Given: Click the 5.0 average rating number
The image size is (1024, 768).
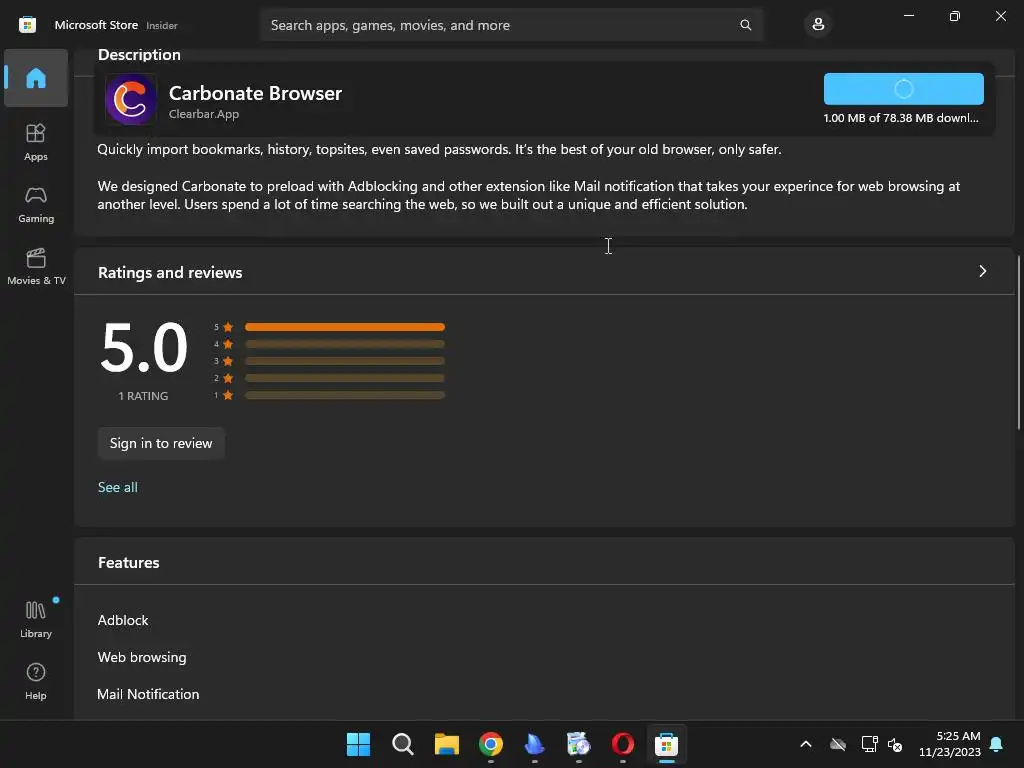Looking at the screenshot, I should pyautogui.click(x=144, y=347).
